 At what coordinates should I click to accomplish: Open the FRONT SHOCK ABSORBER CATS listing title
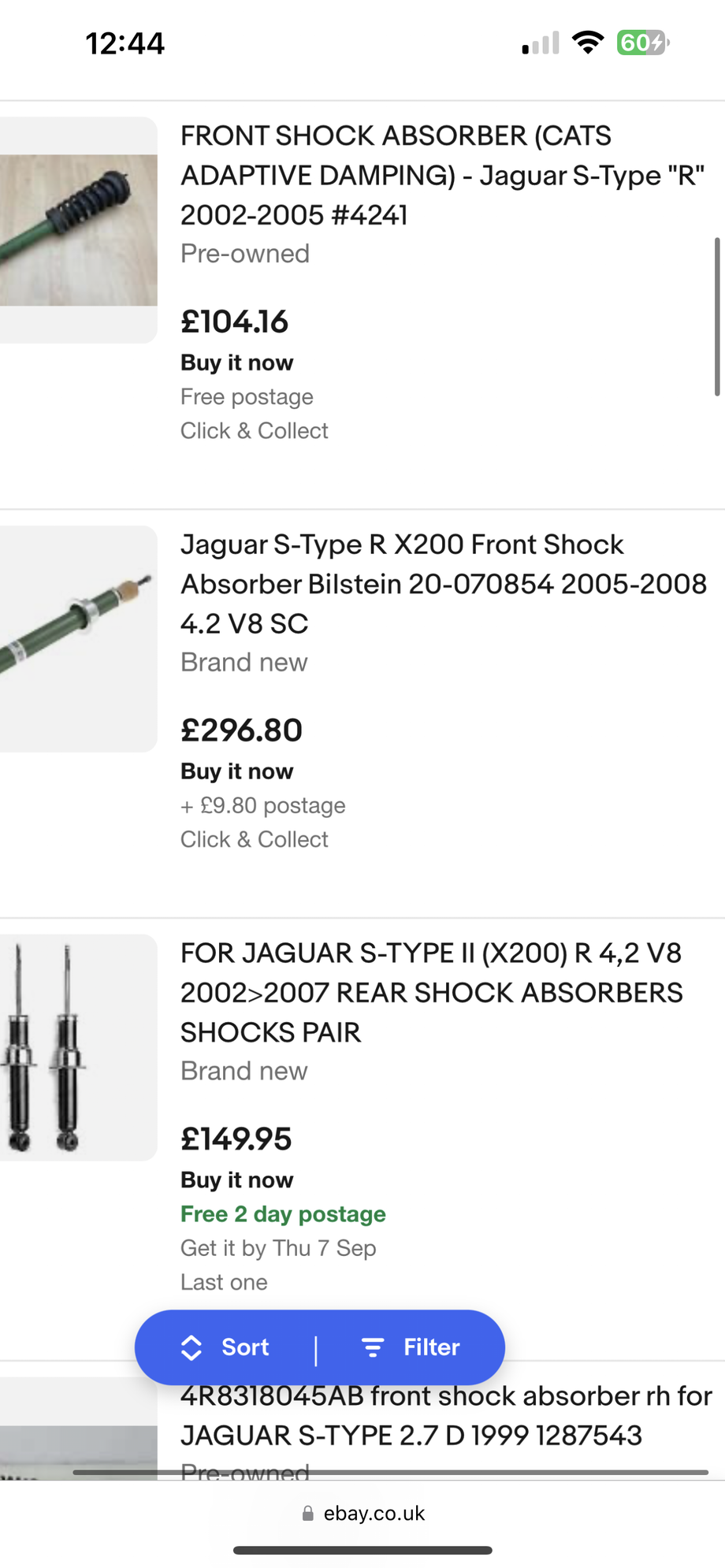[x=442, y=175]
